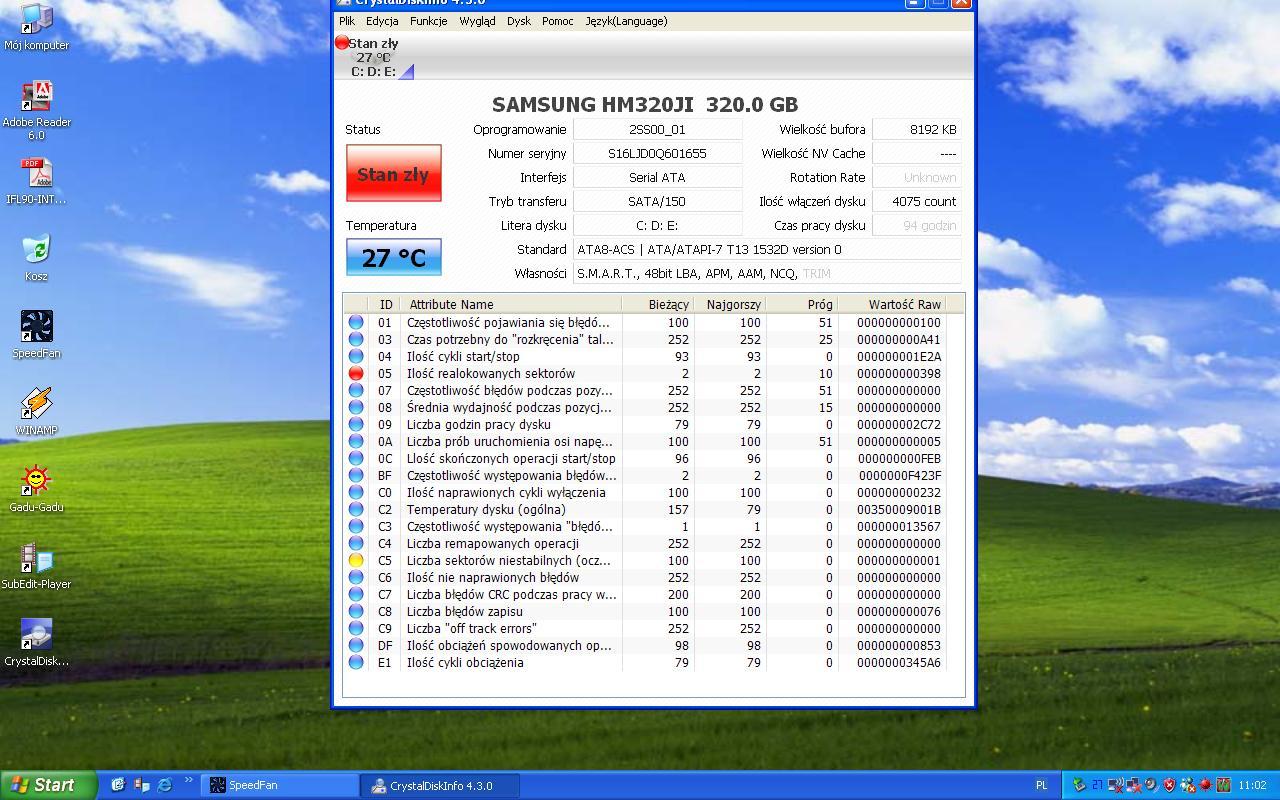
Task: Select the Gadu-Gadu desktop shortcut
Action: click(x=36, y=488)
